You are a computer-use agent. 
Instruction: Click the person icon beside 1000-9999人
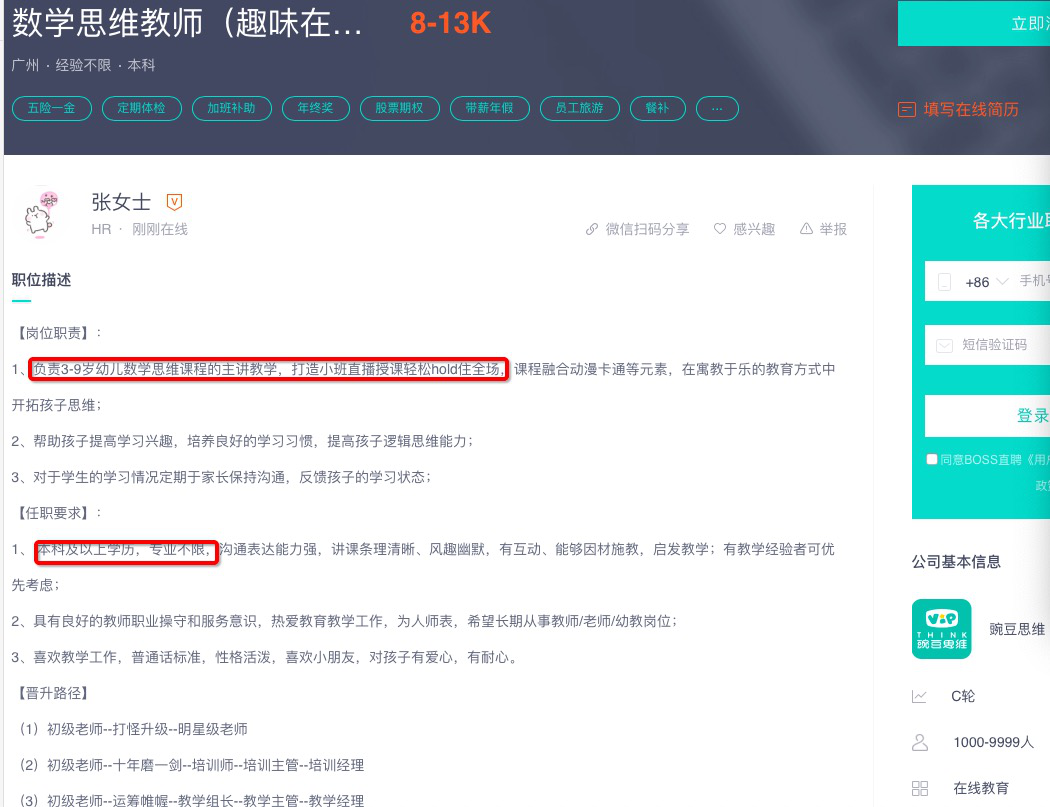pos(921,741)
